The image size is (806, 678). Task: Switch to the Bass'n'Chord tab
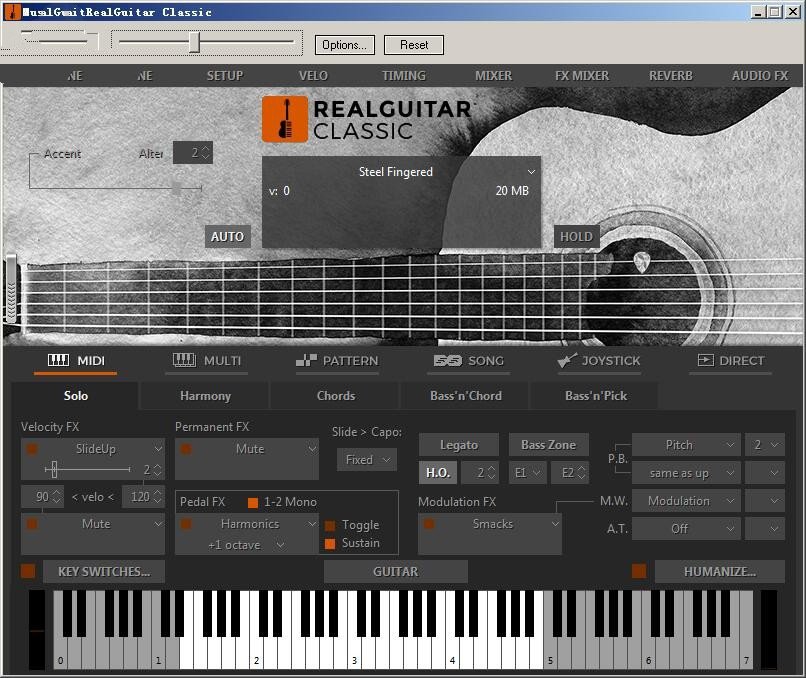(x=466, y=395)
